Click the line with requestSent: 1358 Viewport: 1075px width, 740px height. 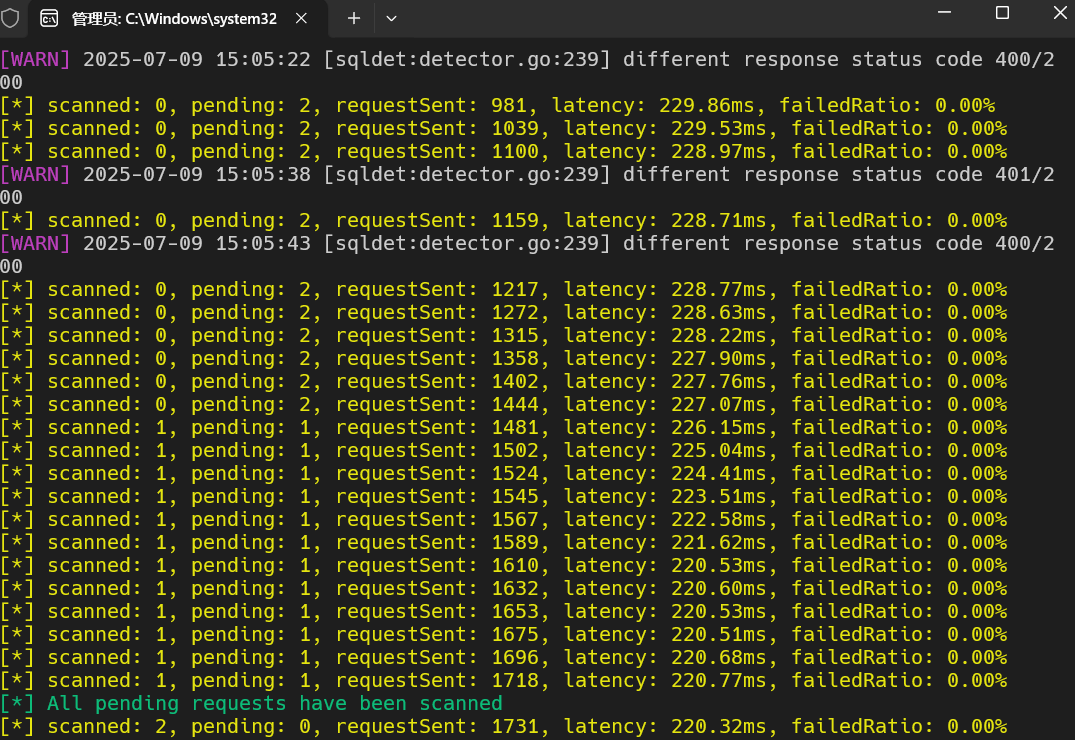click(504, 358)
